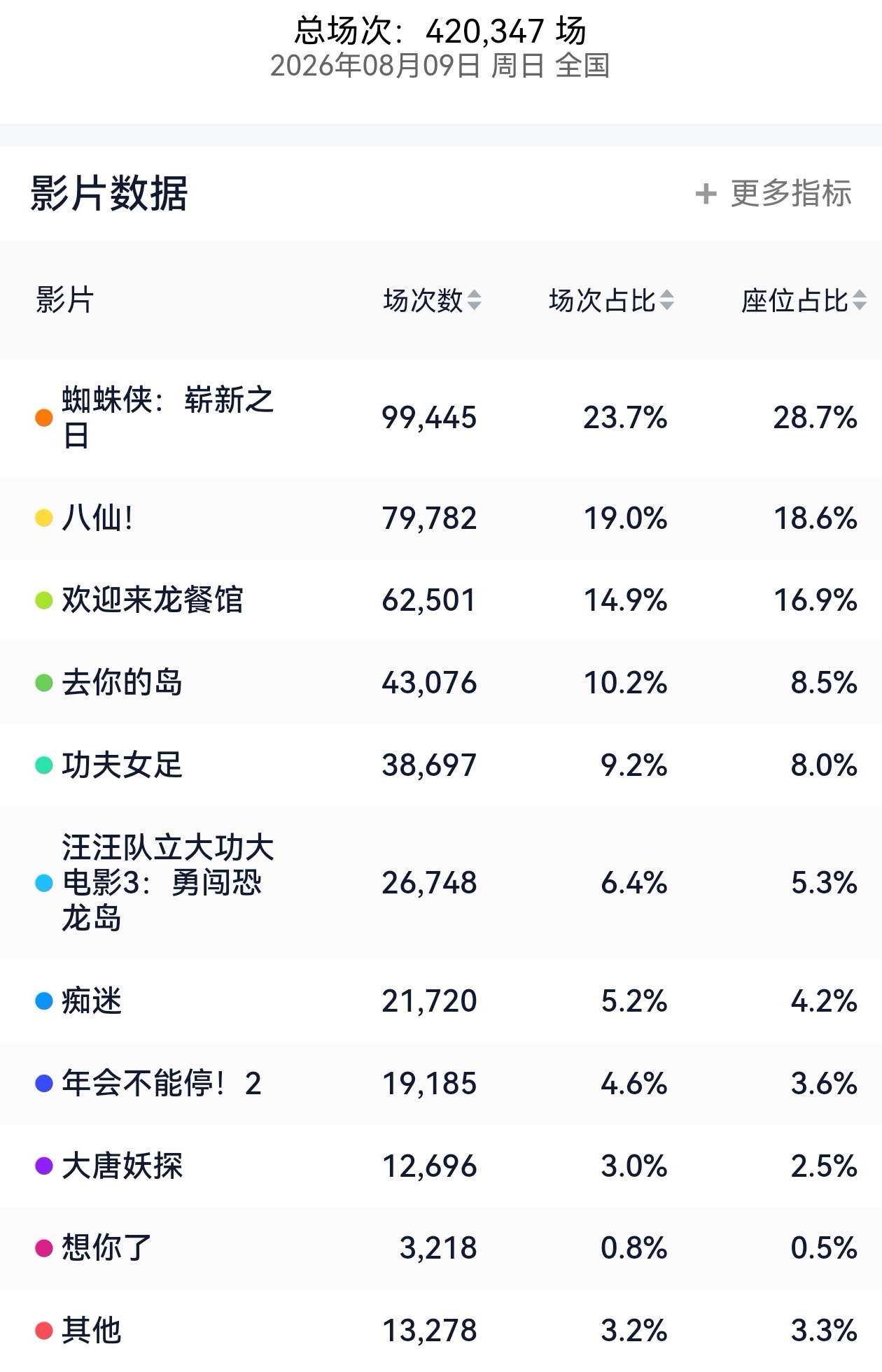
Task: Open the 其他 category row
Action: point(441,1330)
